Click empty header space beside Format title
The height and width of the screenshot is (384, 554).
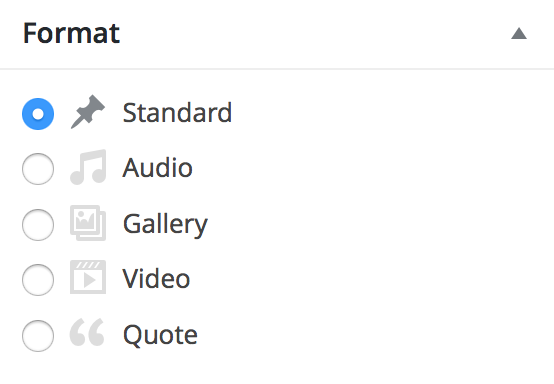314,34
